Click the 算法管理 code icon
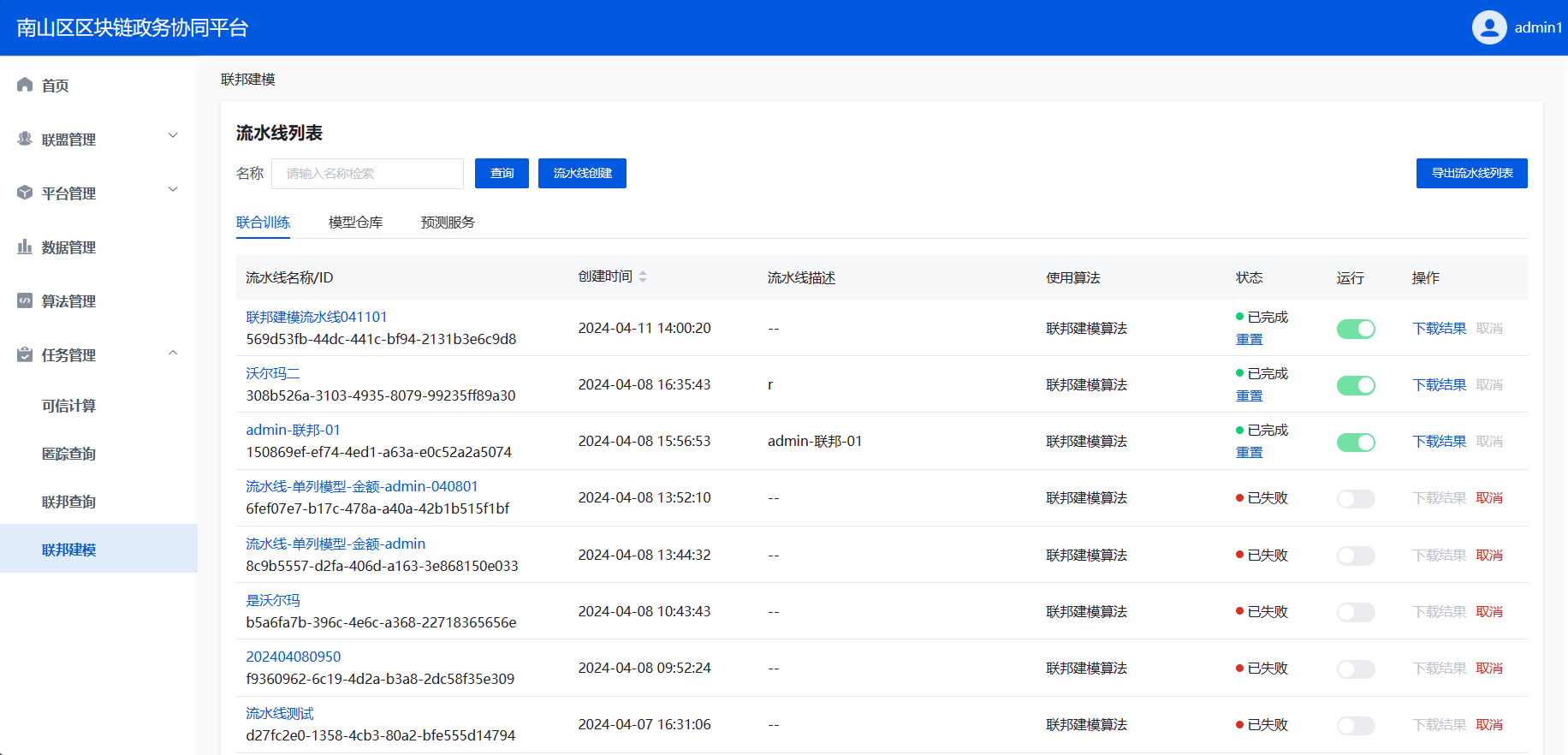 pyautogui.click(x=25, y=300)
